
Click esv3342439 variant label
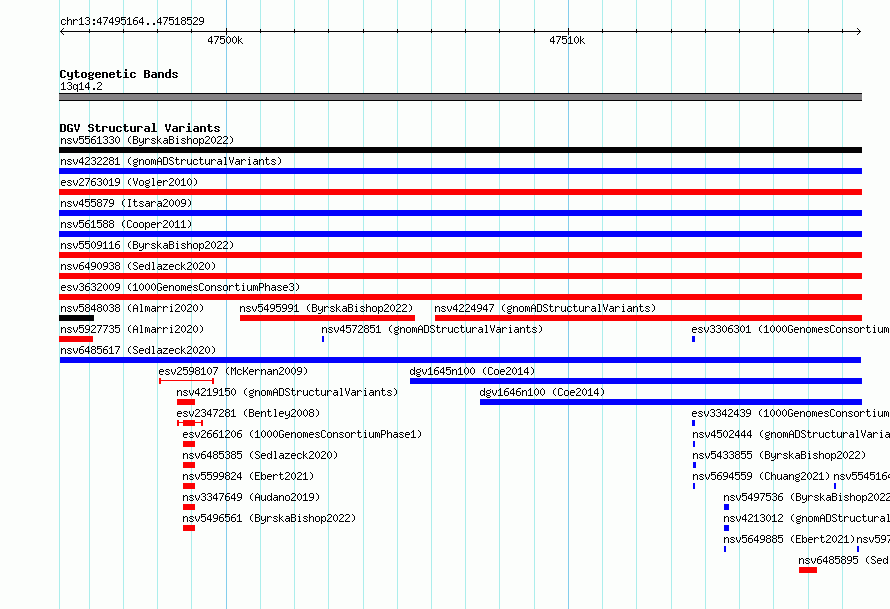790,413
